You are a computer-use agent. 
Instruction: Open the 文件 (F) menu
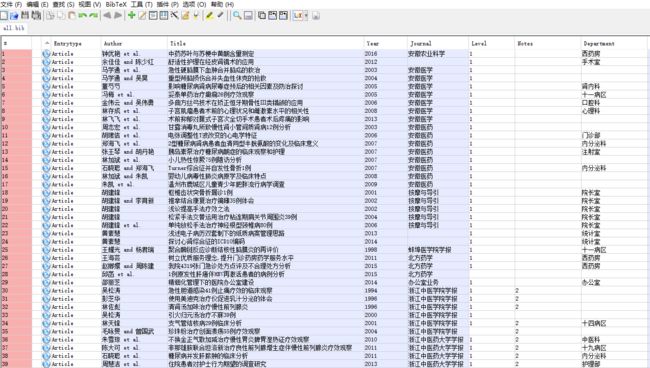[11, 4]
